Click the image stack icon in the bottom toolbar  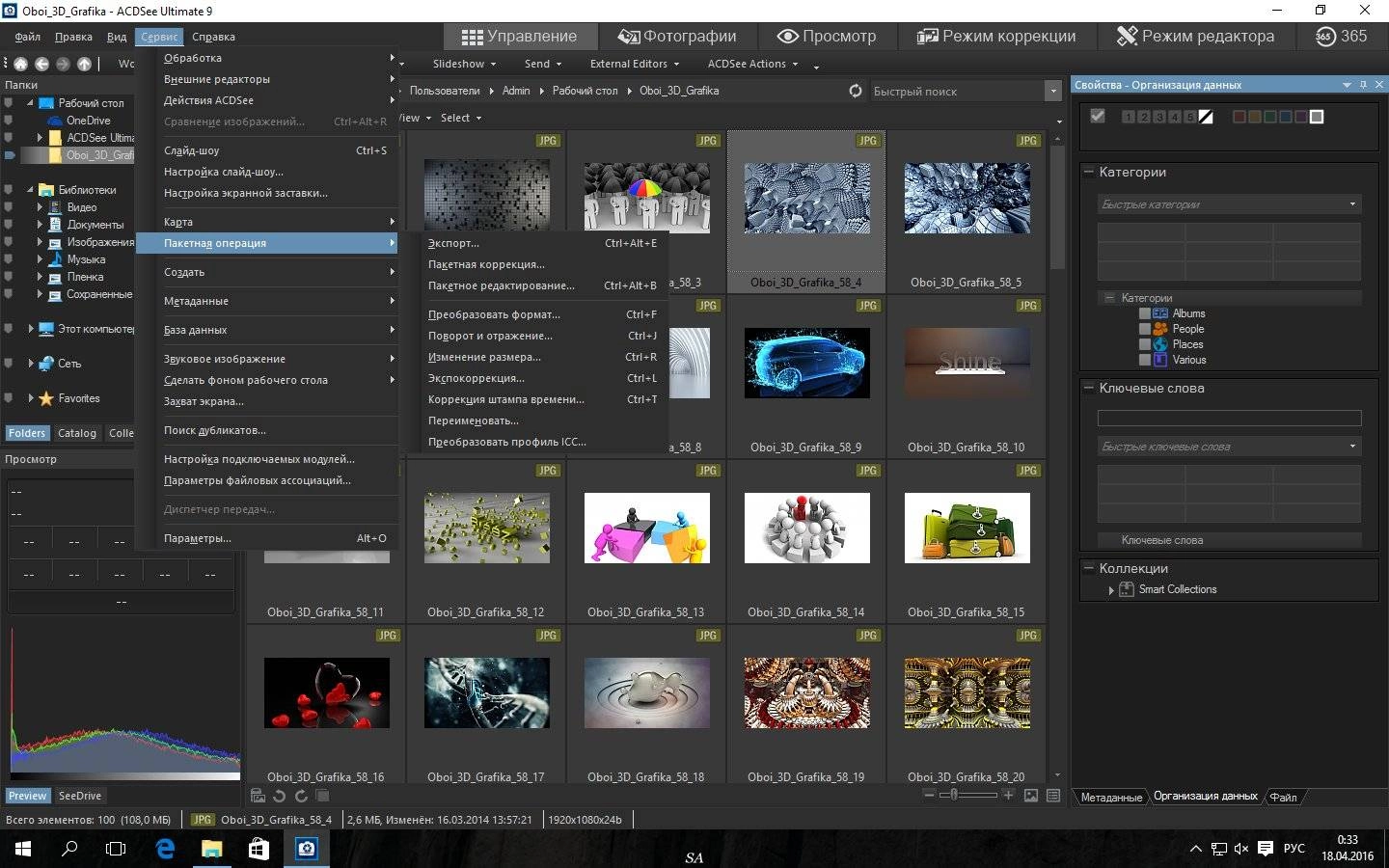point(322,796)
